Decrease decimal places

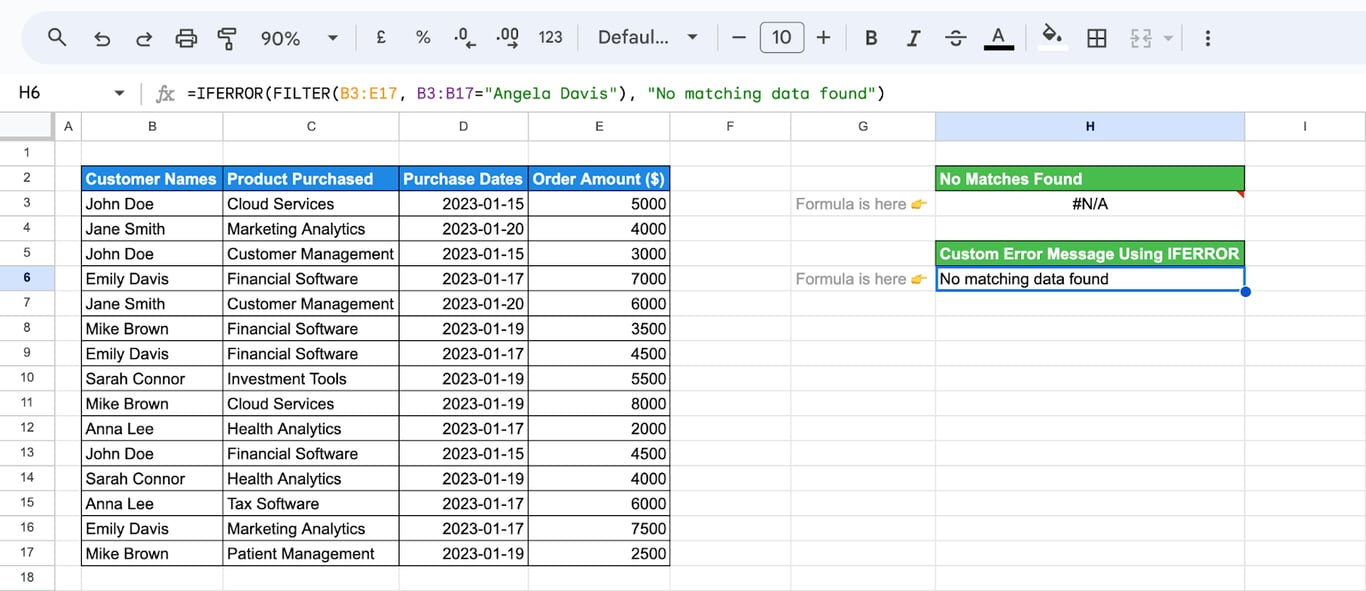(x=464, y=38)
